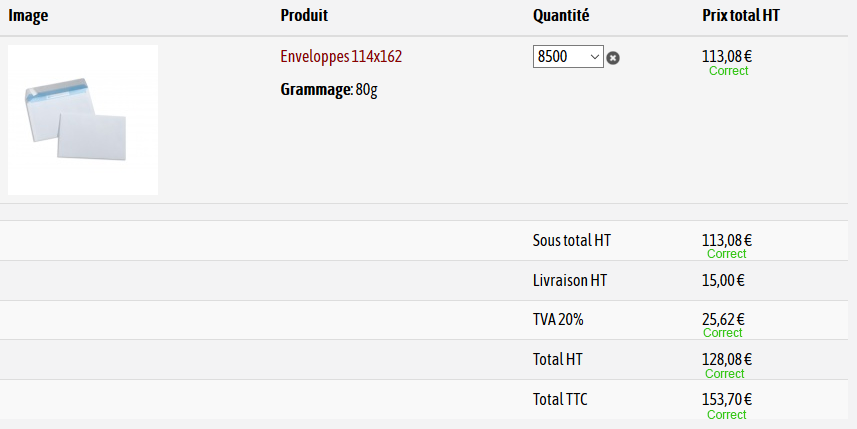This screenshot has width=857, height=429.
Task: Click the Prix total HT column header
Action: coord(741,15)
